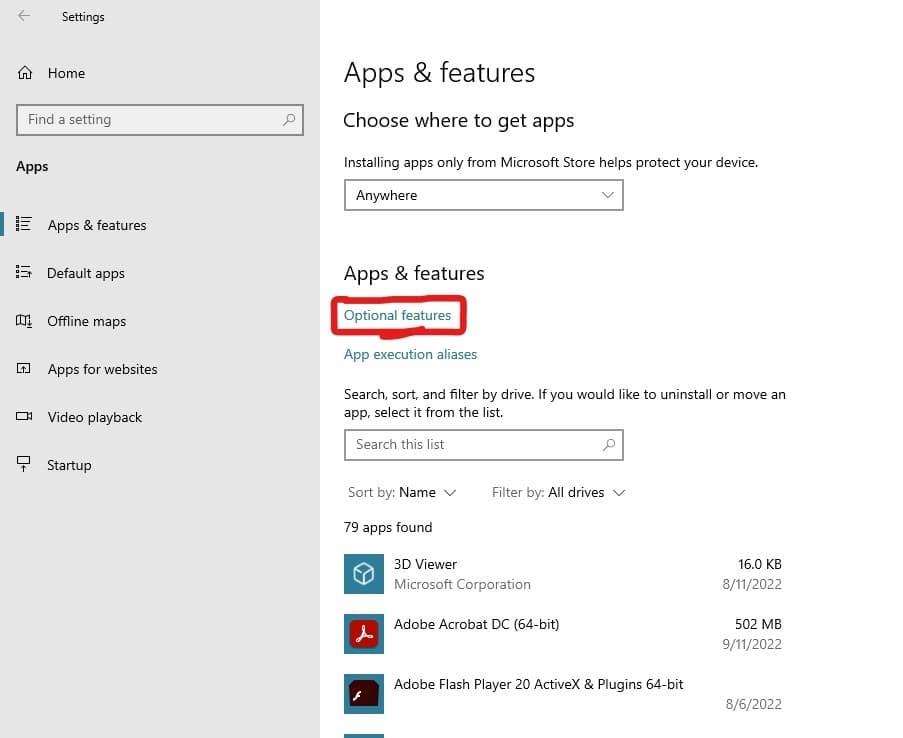This screenshot has width=903, height=738.
Task: Open the Anywhere app source dropdown
Action: [483, 194]
